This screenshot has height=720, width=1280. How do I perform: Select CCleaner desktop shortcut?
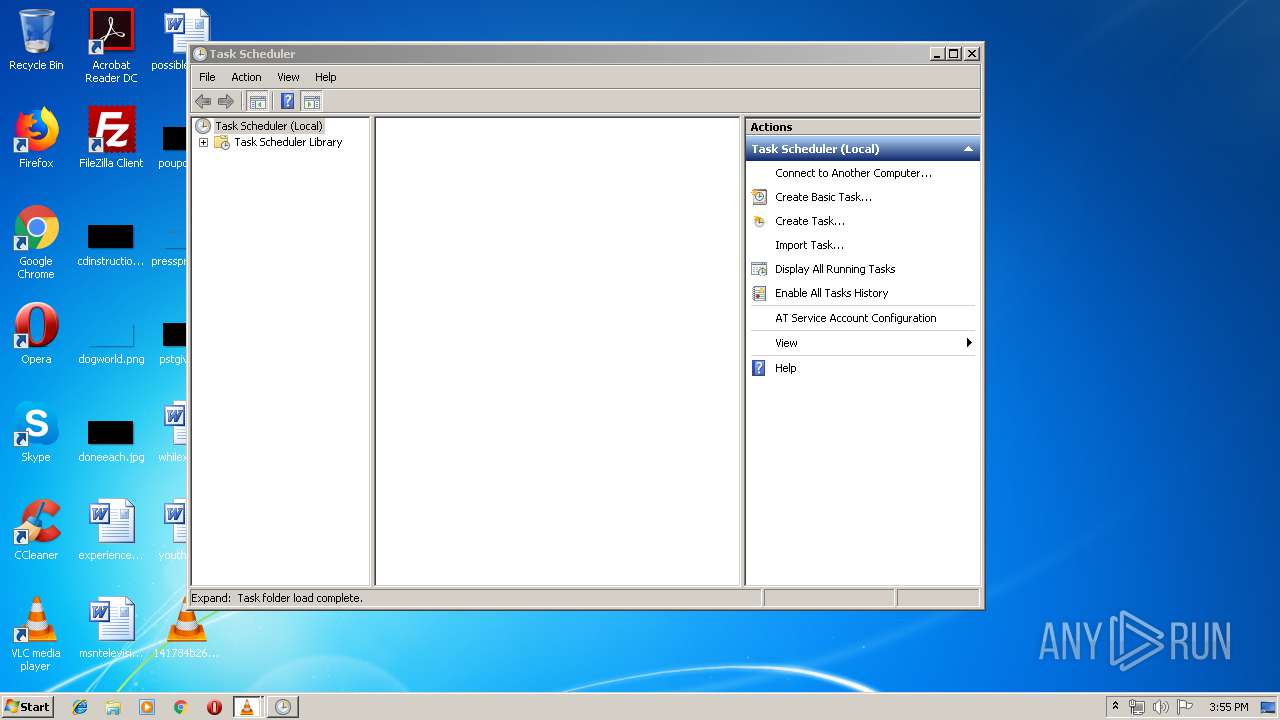[x=36, y=530]
